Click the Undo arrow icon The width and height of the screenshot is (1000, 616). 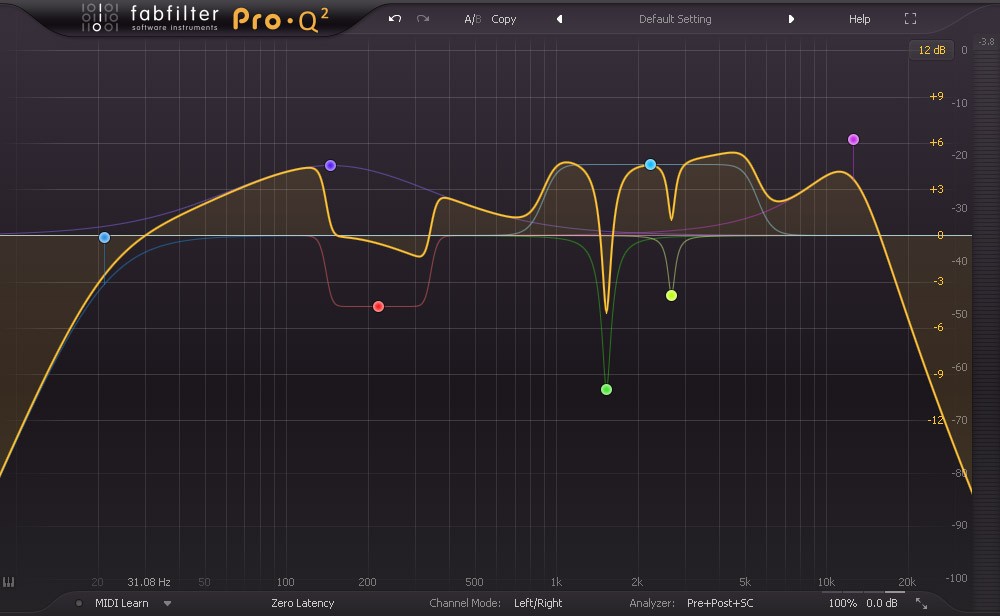pyautogui.click(x=395, y=18)
